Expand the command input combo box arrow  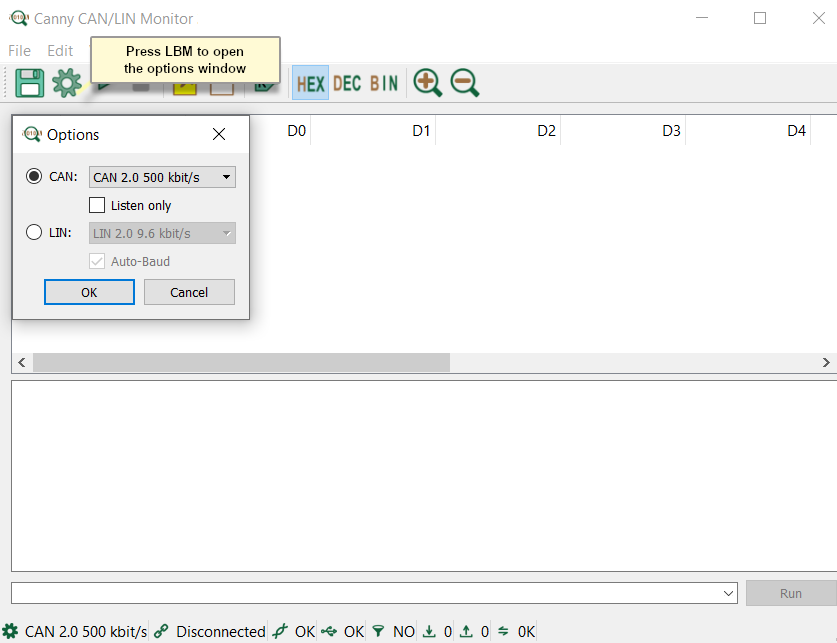(728, 593)
